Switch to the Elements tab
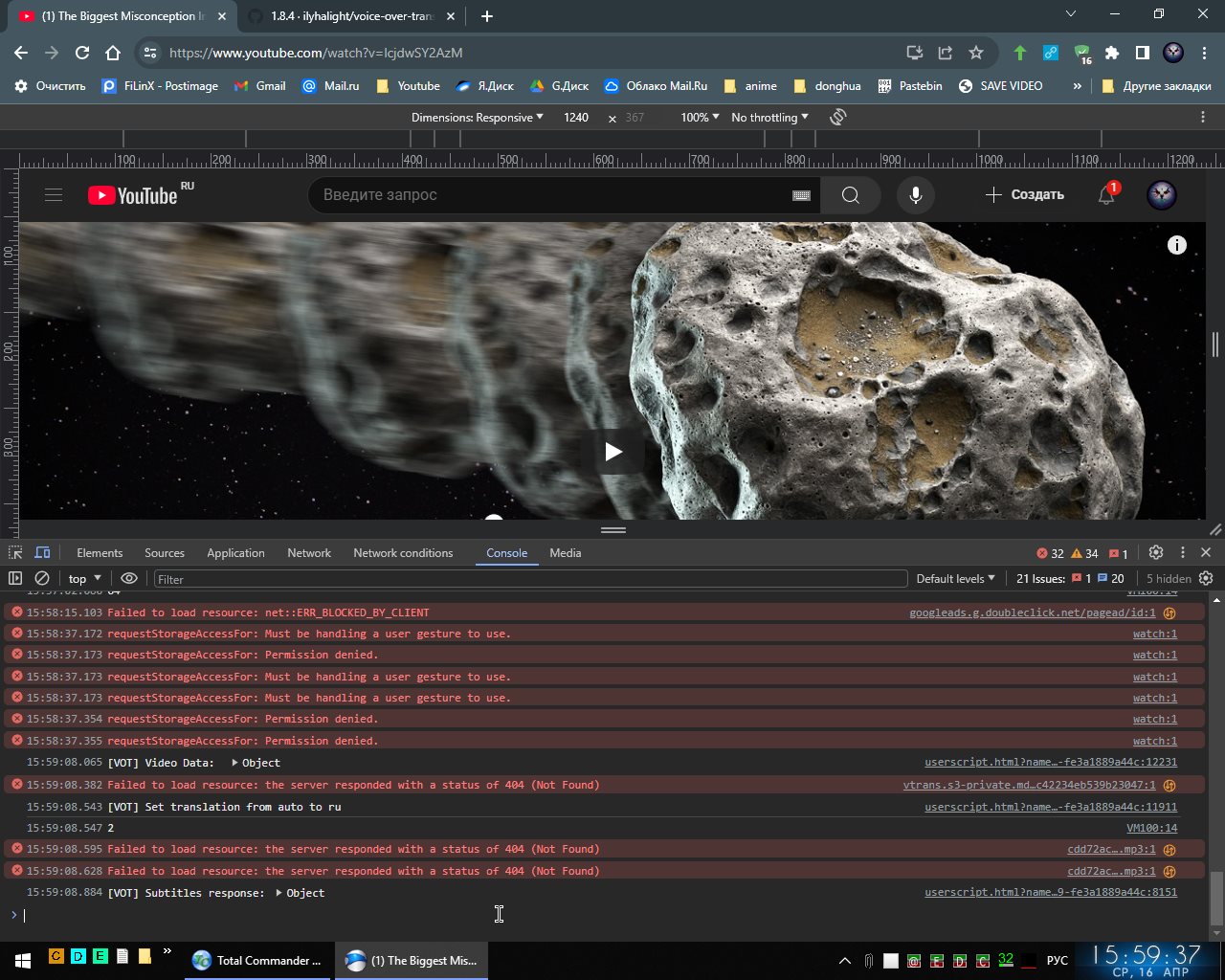Viewport: 1225px width, 980px height. (100, 553)
